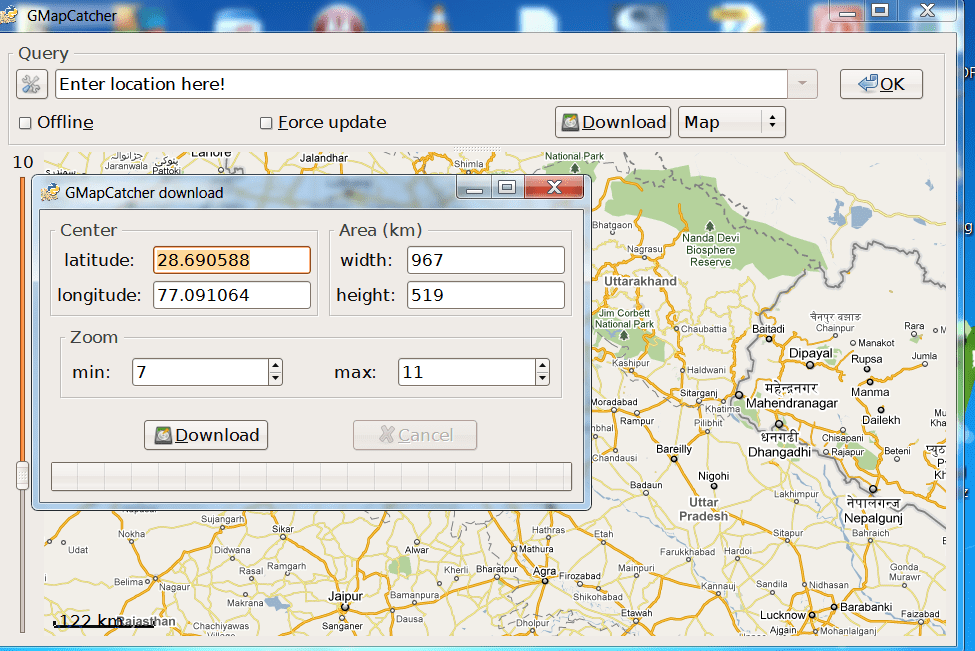Increase zoom min with up arrow

pyautogui.click(x=275, y=366)
